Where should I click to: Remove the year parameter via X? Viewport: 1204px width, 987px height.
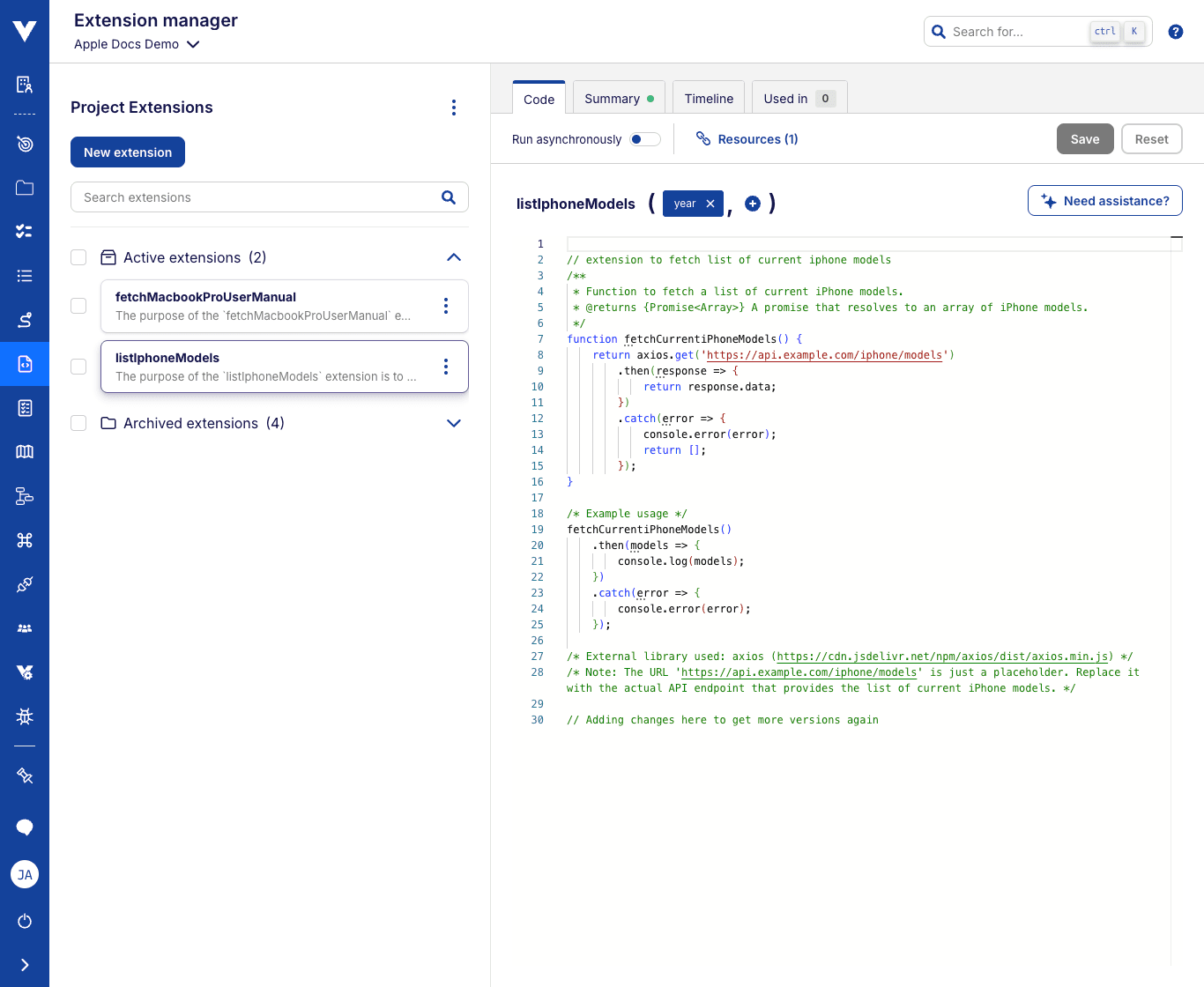(710, 204)
